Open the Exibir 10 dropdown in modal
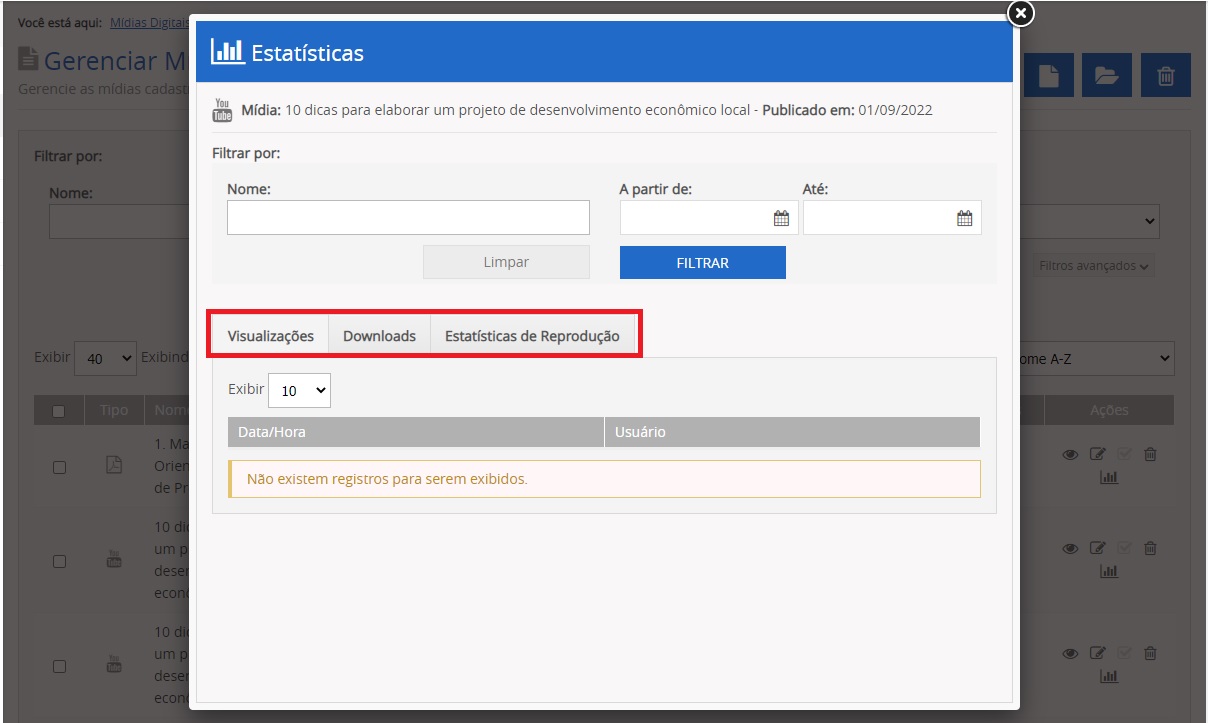The height and width of the screenshot is (723, 1208). (299, 391)
